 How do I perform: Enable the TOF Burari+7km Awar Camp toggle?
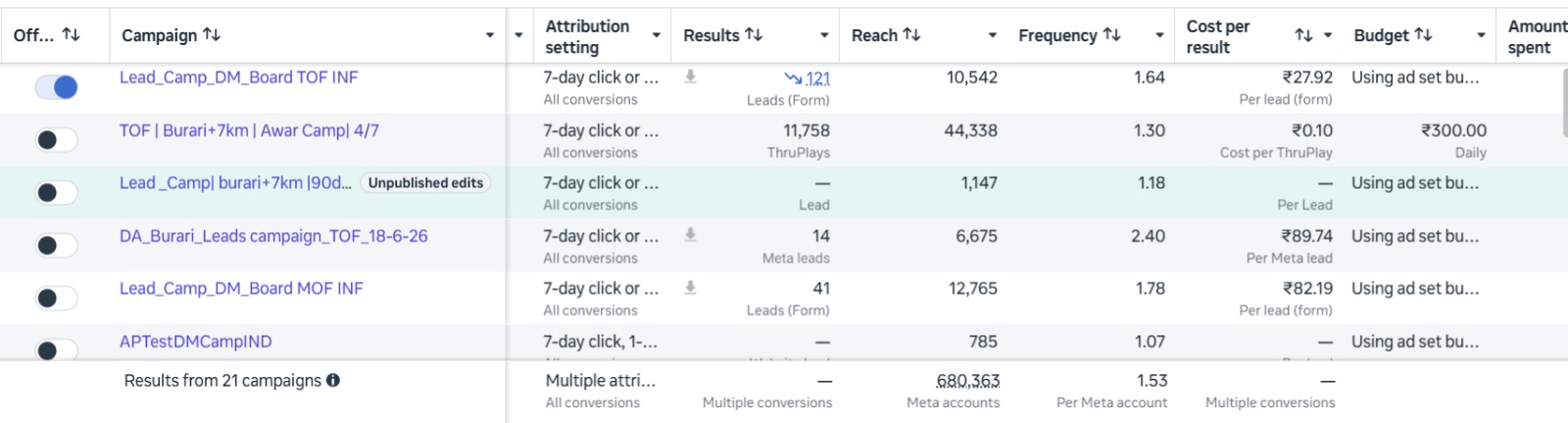pyautogui.click(x=57, y=140)
